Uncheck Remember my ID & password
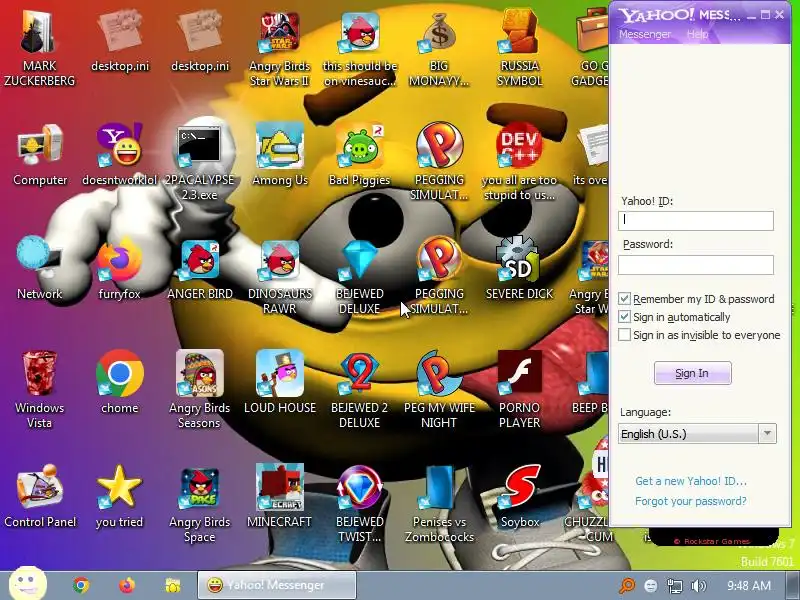 coord(624,298)
